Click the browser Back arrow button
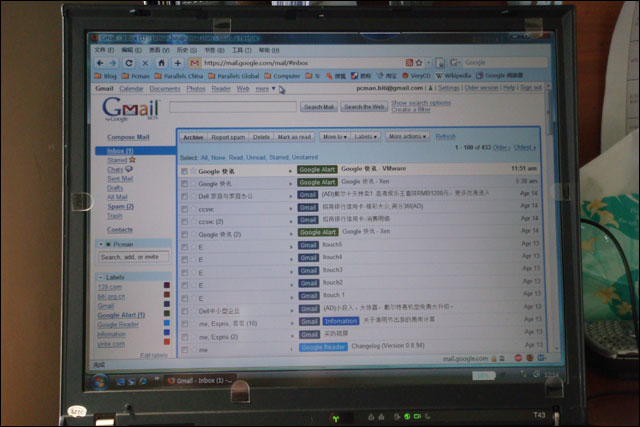Viewport: 640px width, 427px height. tap(100, 63)
